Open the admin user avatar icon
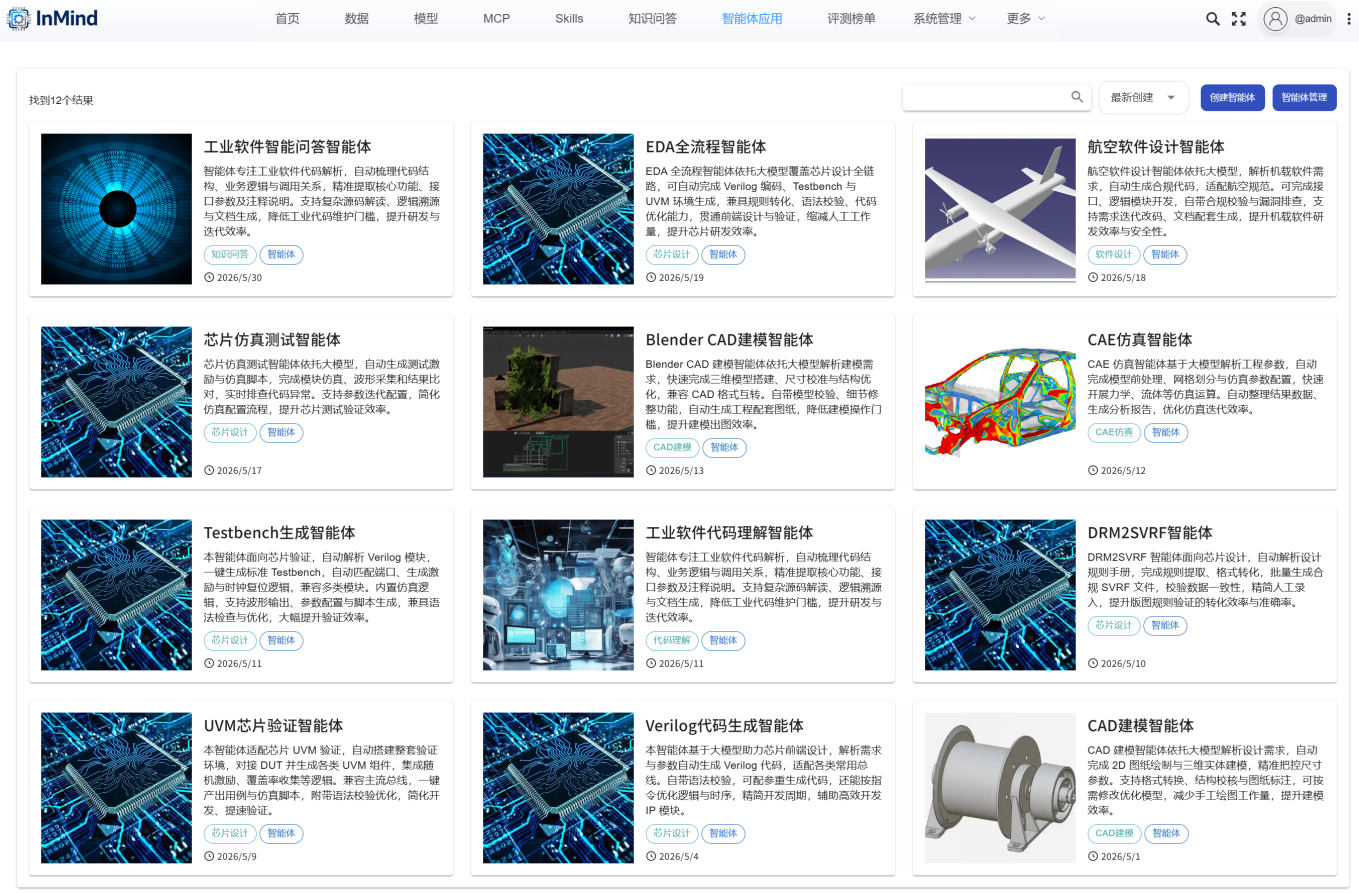Viewport: 1359px width, 893px height. (x=1275, y=19)
